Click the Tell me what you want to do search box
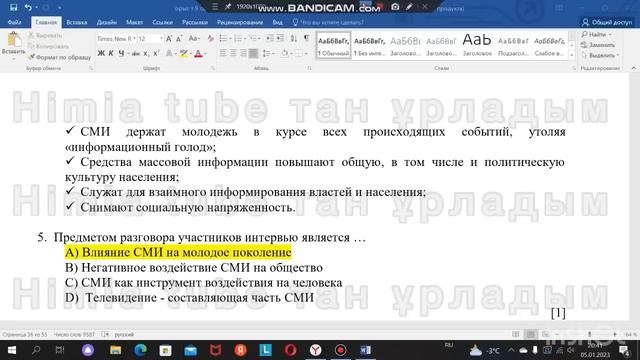 point(328,22)
